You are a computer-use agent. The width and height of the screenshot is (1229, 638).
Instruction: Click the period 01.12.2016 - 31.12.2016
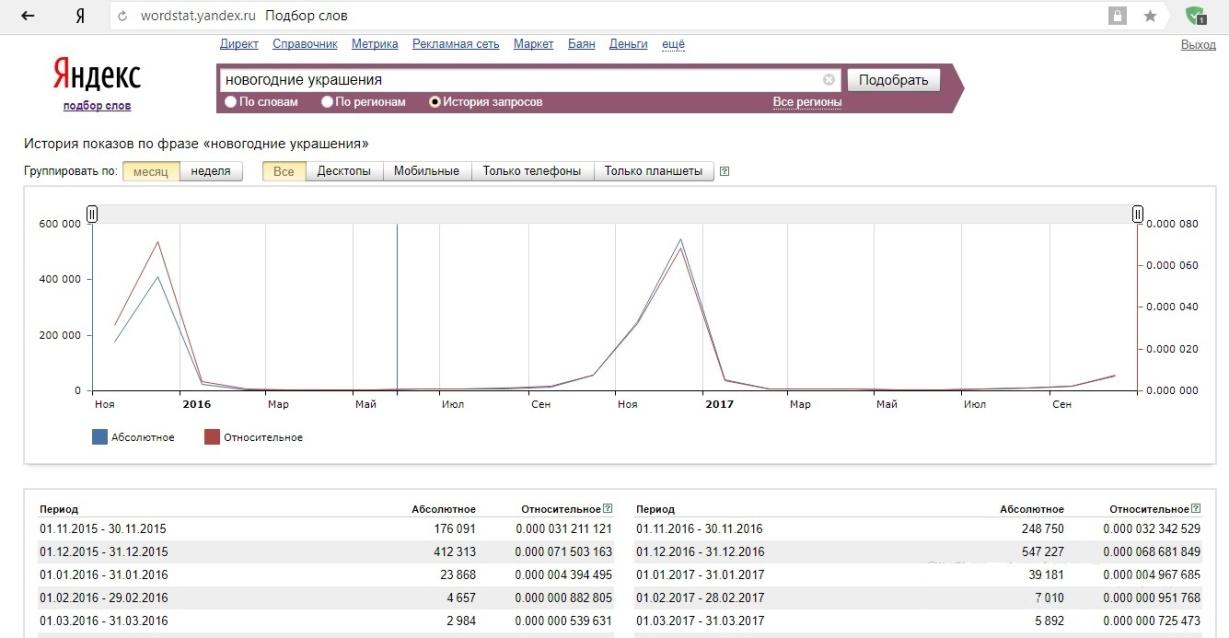coord(699,552)
